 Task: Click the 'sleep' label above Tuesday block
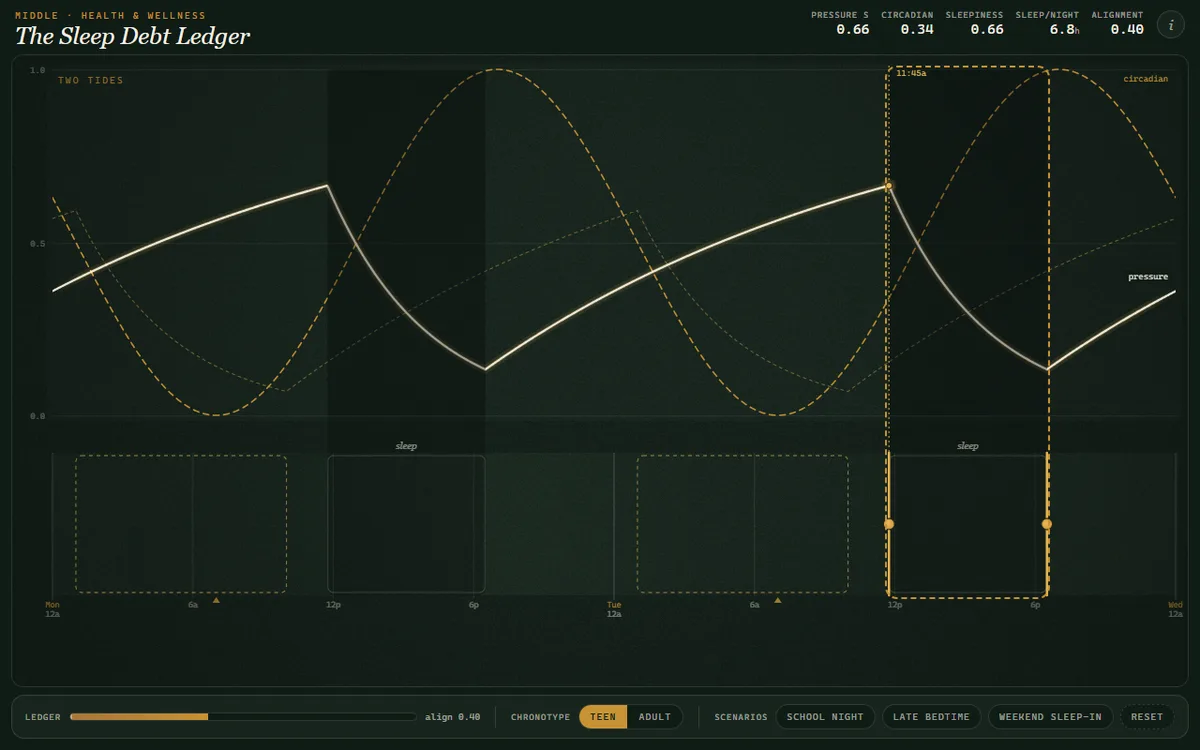click(x=967, y=446)
